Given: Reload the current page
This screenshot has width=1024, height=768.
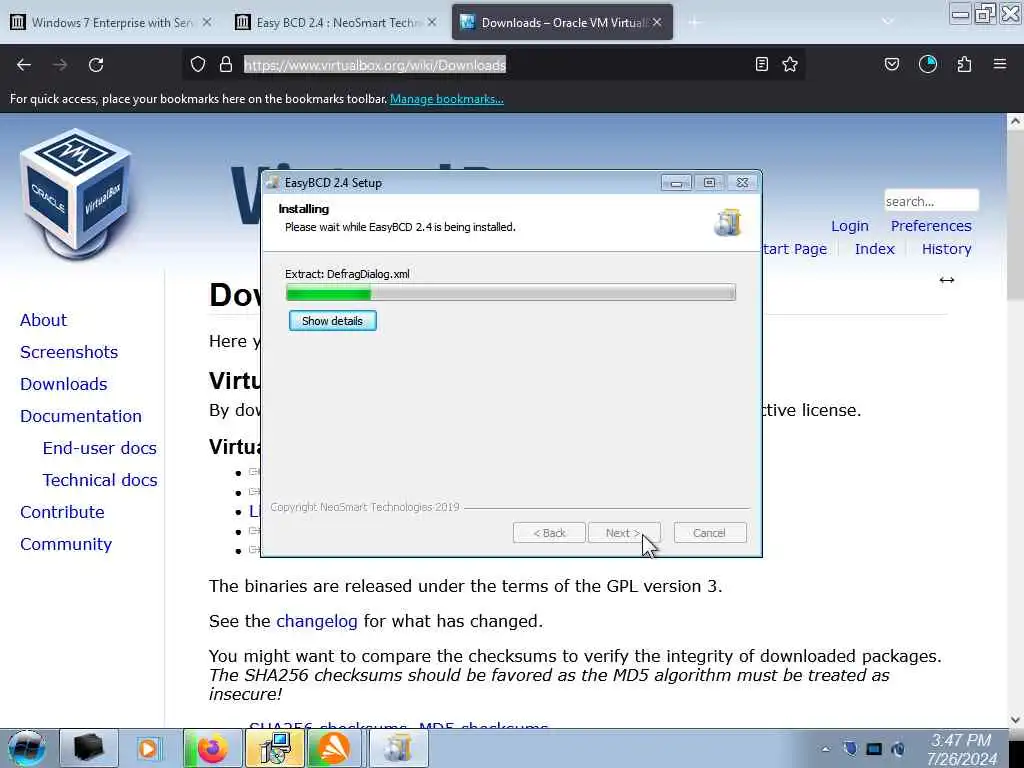Looking at the screenshot, I should pyautogui.click(x=96, y=65).
